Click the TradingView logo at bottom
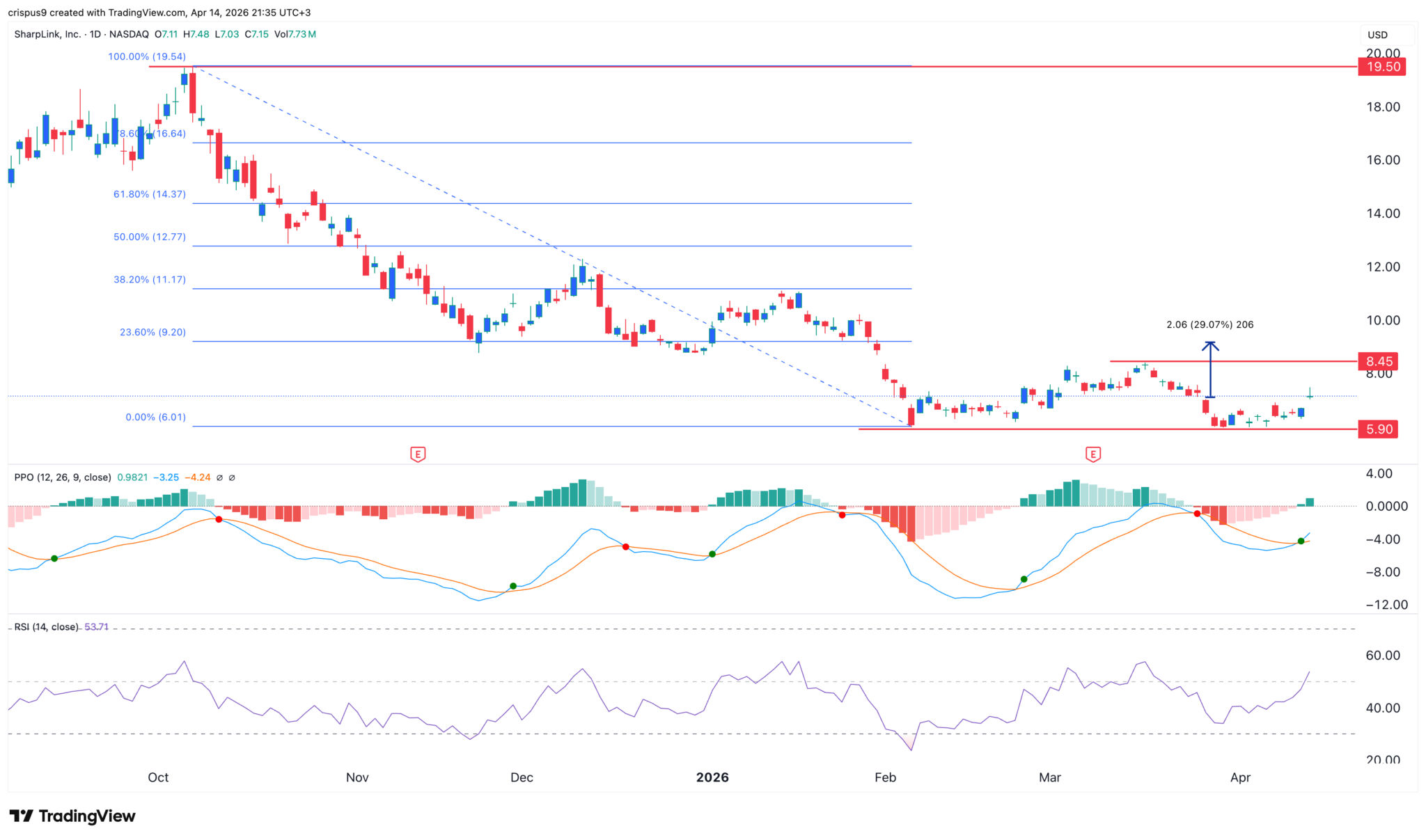This screenshot has width=1426, height=840. point(72,816)
